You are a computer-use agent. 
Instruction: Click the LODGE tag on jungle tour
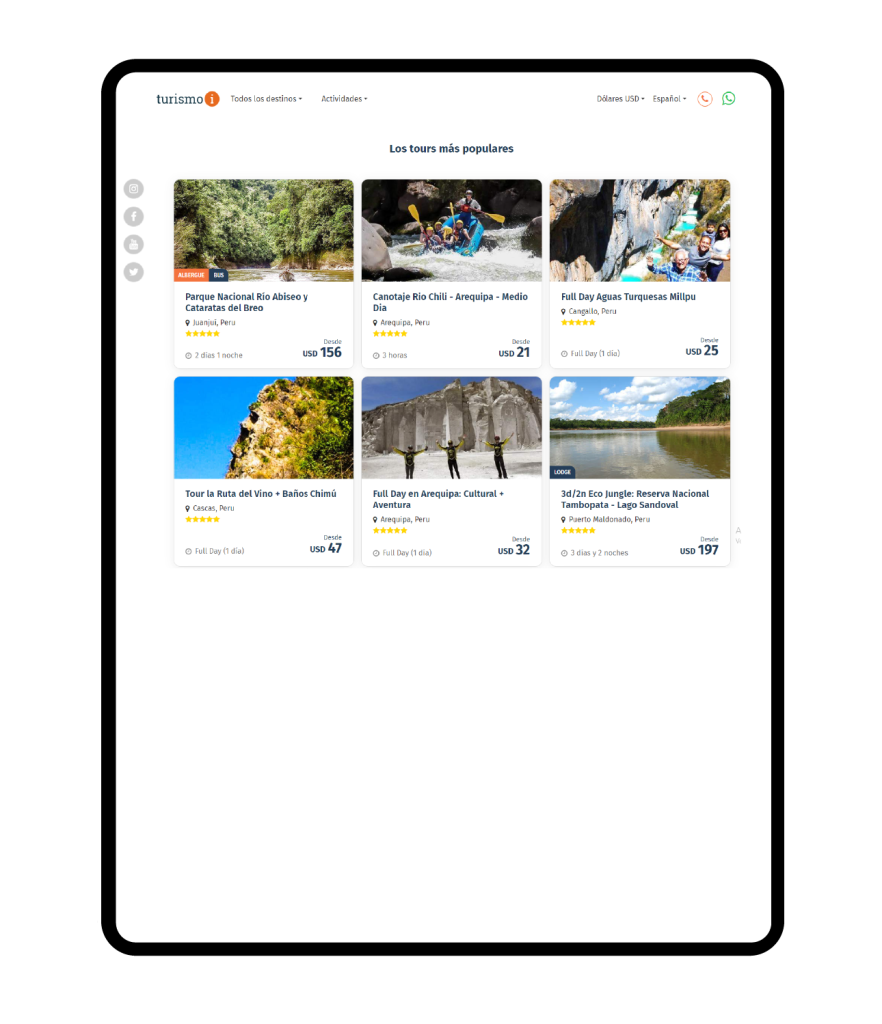562,472
